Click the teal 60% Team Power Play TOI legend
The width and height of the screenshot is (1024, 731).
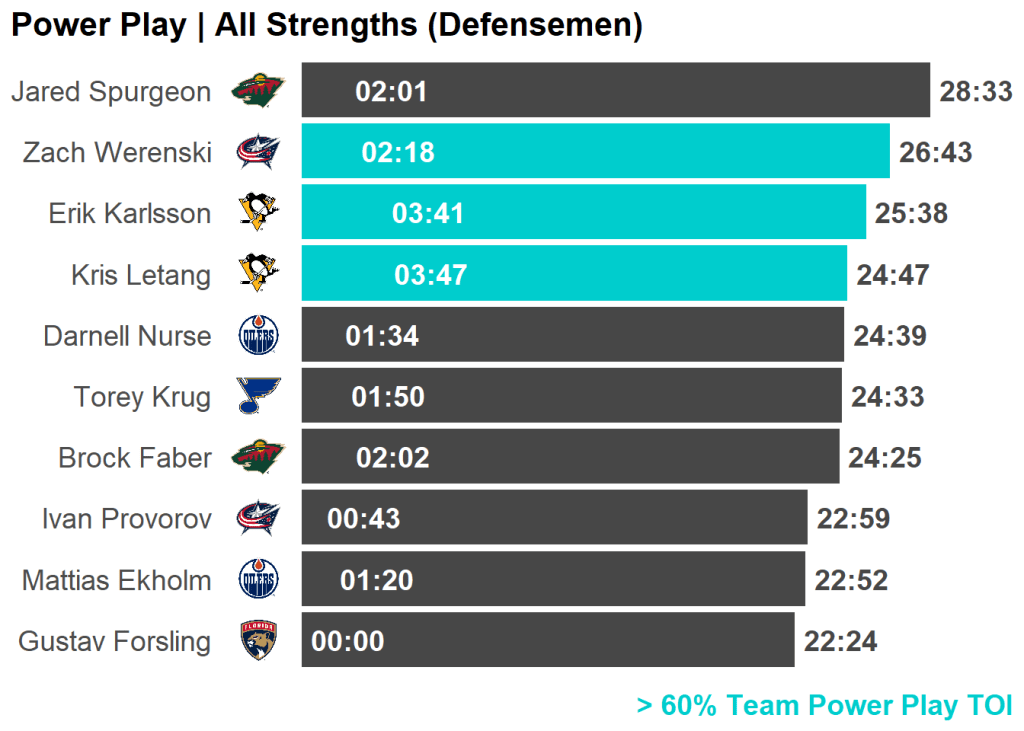[824, 706]
